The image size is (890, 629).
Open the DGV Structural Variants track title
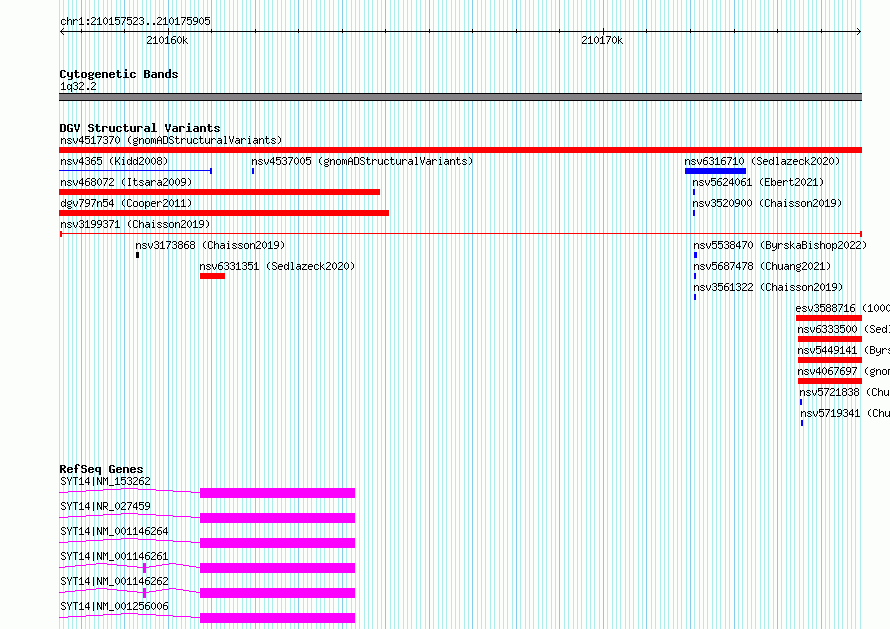(140, 128)
